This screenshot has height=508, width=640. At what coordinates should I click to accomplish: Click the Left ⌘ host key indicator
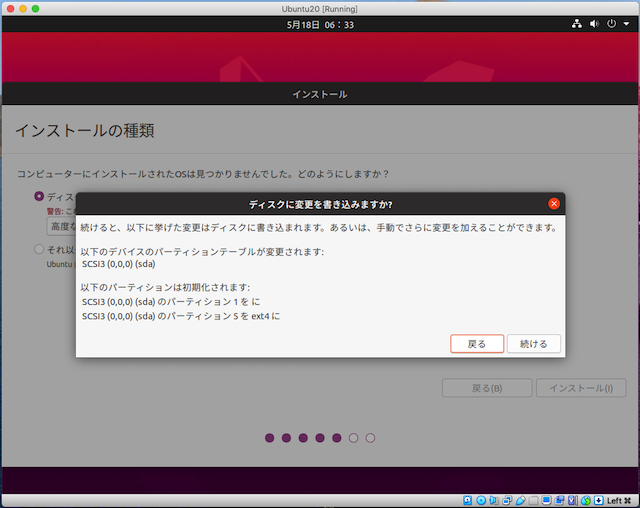pyautogui.click(x=619, y=501)
